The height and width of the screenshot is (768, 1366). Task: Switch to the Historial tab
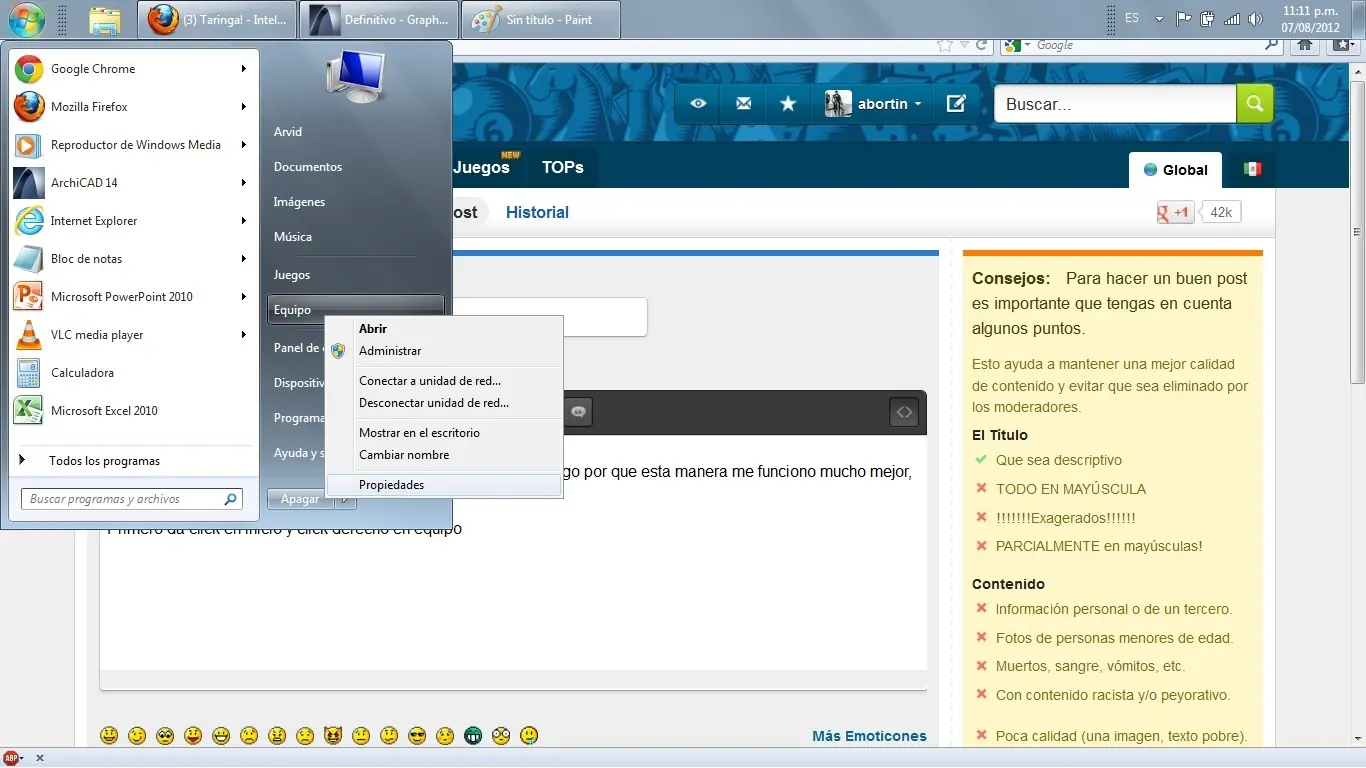click(537, 212)
